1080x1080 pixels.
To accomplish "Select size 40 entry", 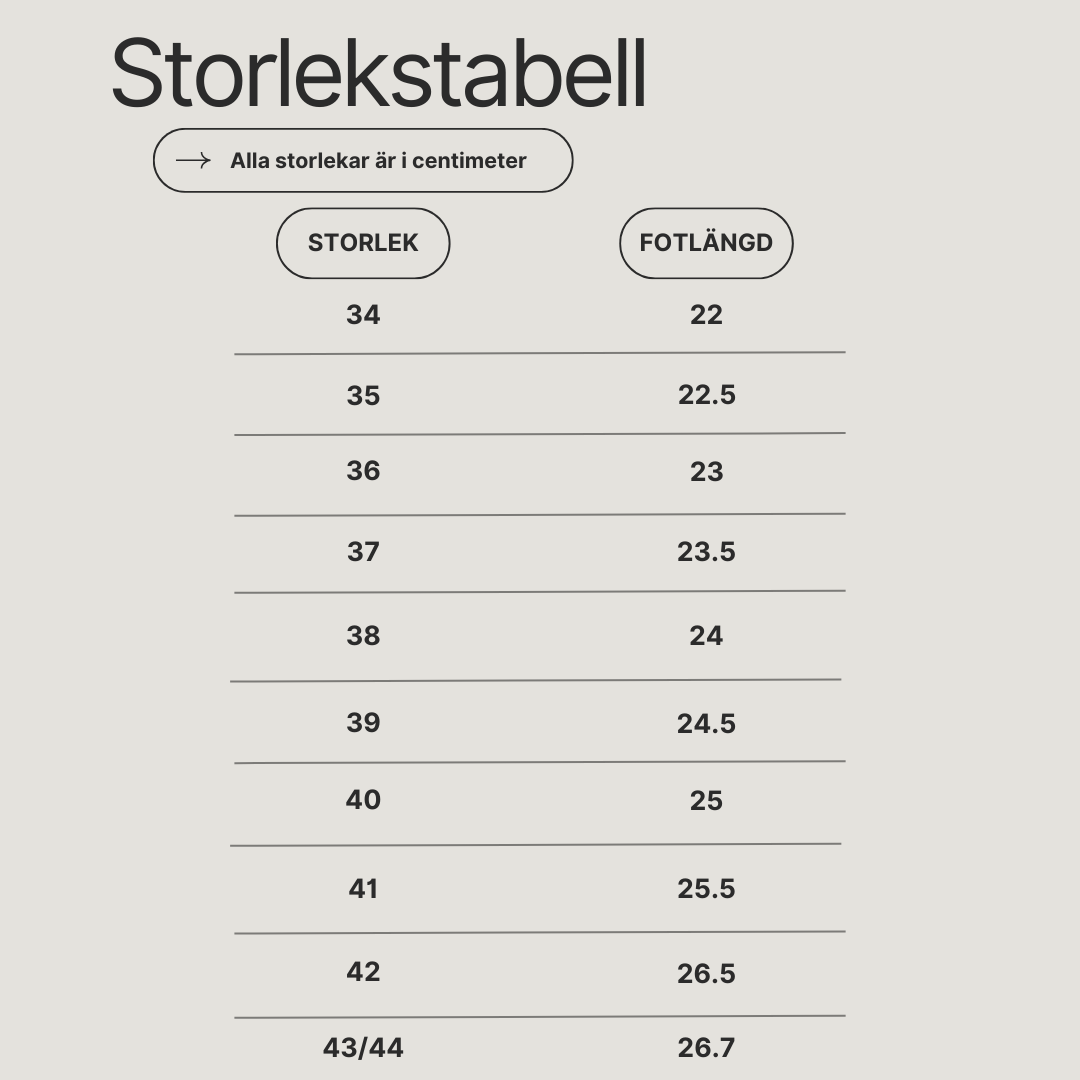I will point(363,800).
